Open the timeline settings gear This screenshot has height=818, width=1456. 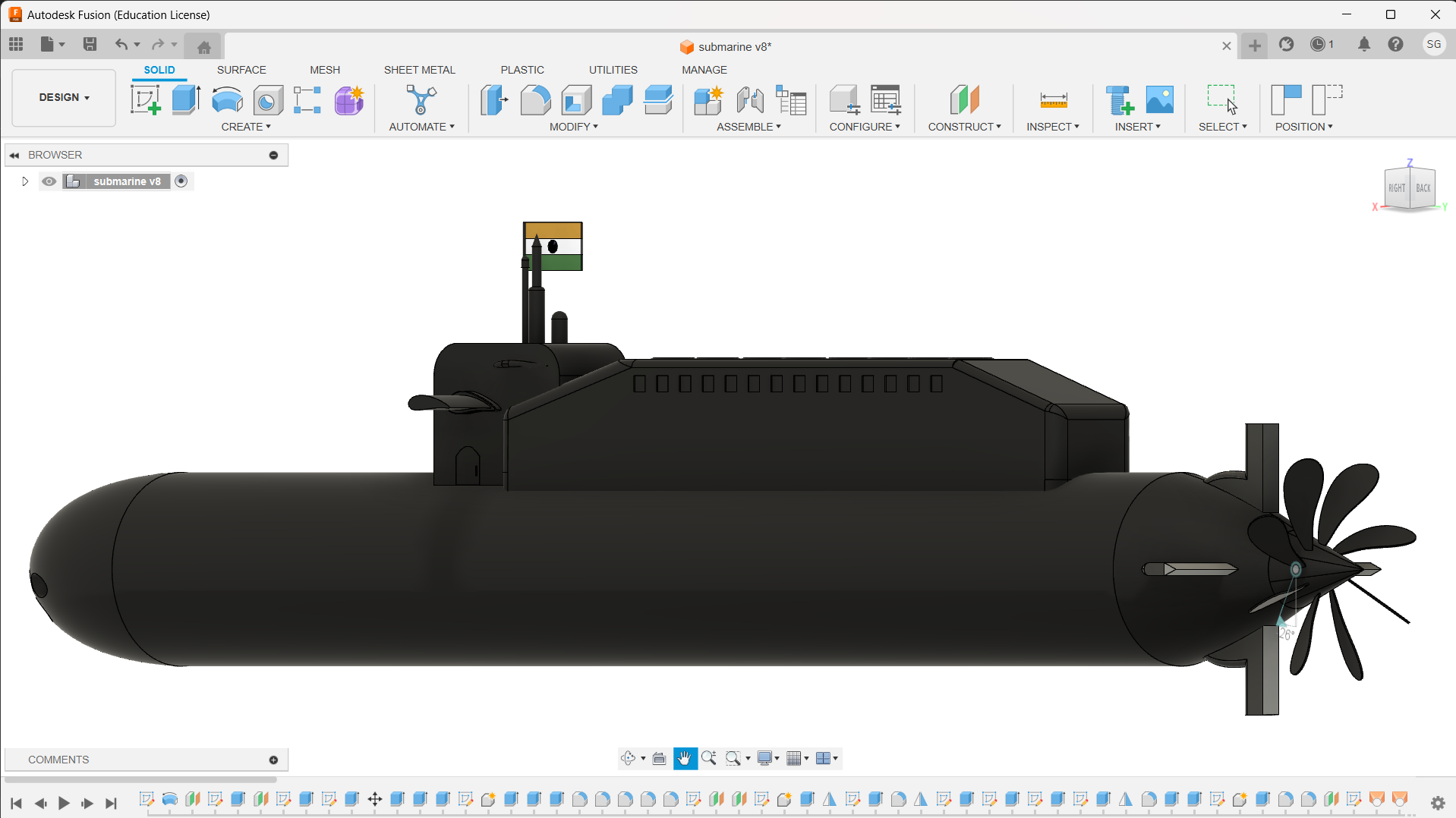1438,803
